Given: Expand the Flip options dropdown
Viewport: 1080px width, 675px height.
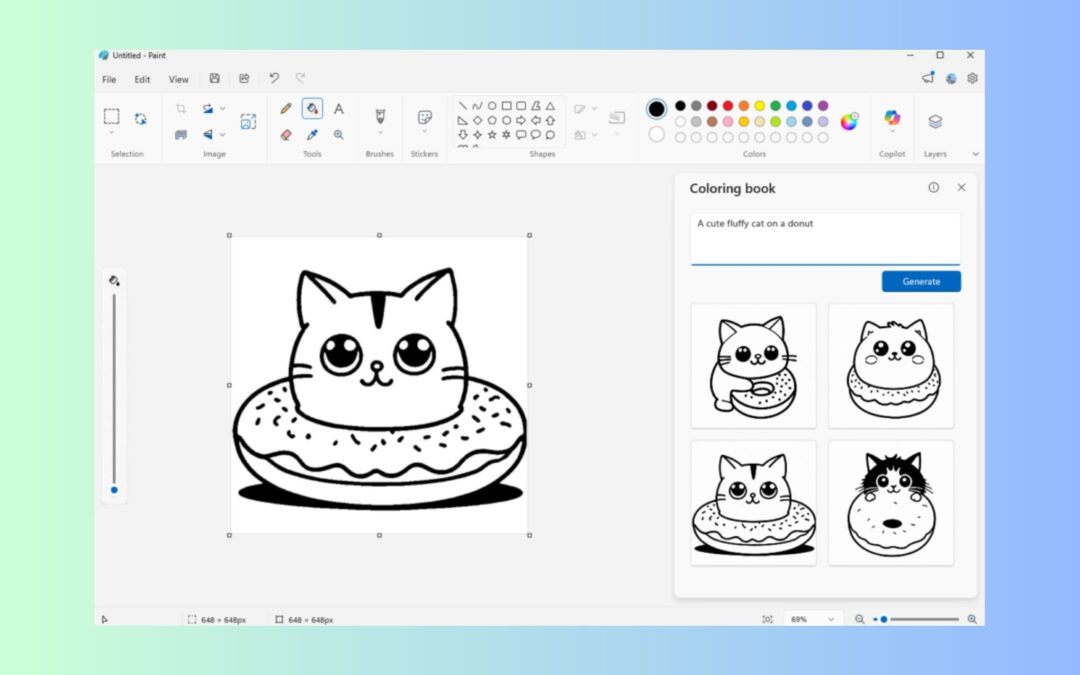Looking at the screenshot, I should pos(222,133).
